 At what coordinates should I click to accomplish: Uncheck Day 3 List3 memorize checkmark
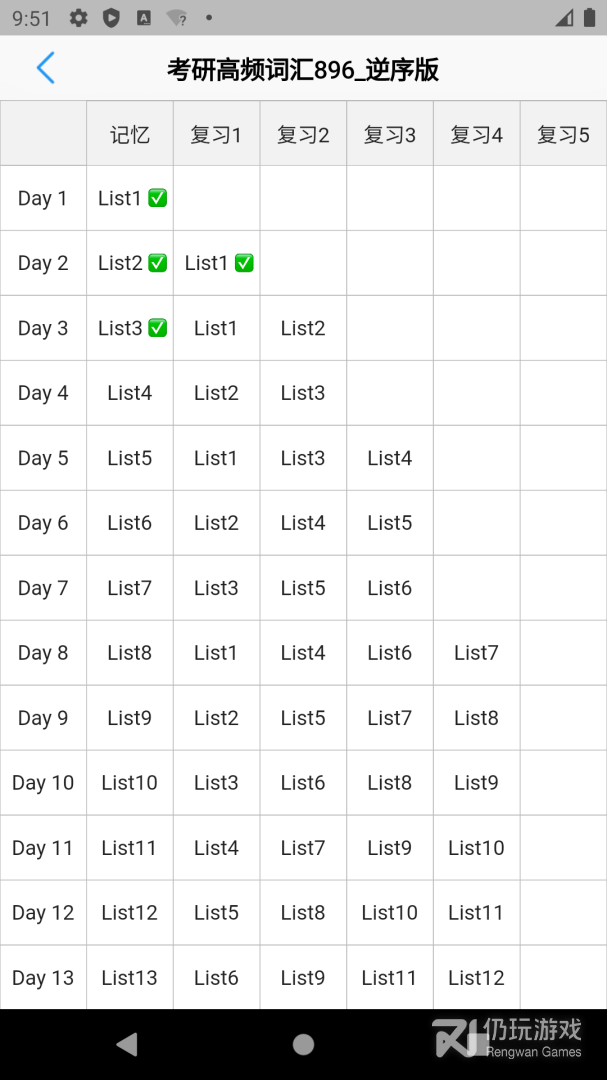pos(157,328)
